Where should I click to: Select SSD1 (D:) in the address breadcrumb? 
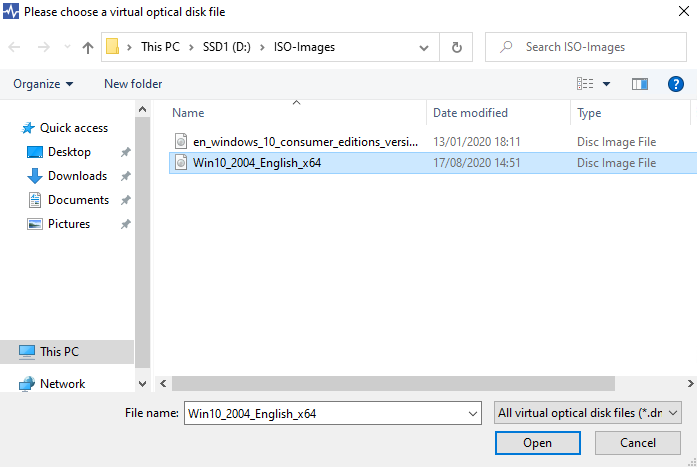pyautogui.click(x=227, y=47)
